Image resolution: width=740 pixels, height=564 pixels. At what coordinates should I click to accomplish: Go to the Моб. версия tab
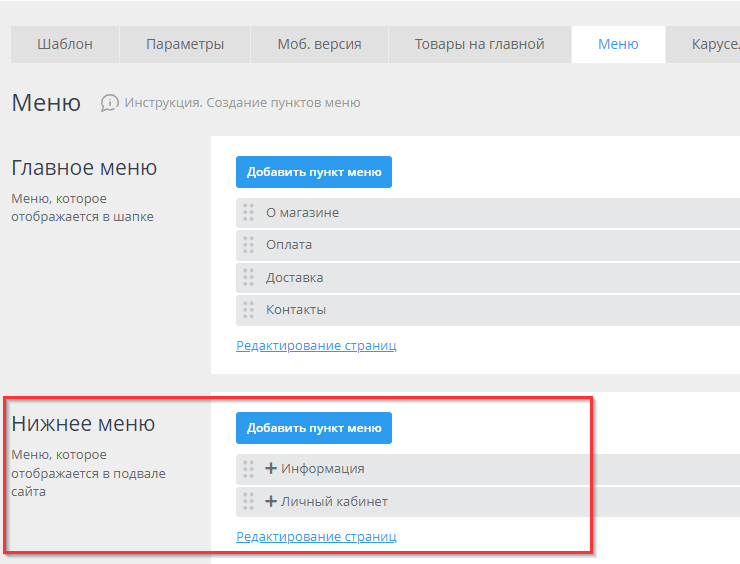click(x=319, y=44)
